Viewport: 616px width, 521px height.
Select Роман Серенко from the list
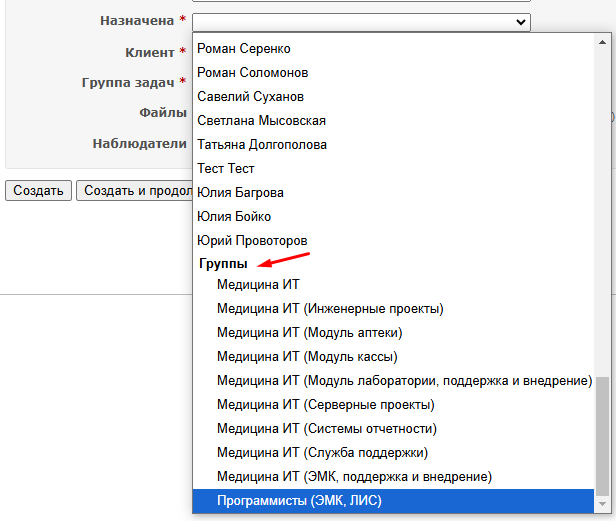pyautogui.click(x=243, y=49)
